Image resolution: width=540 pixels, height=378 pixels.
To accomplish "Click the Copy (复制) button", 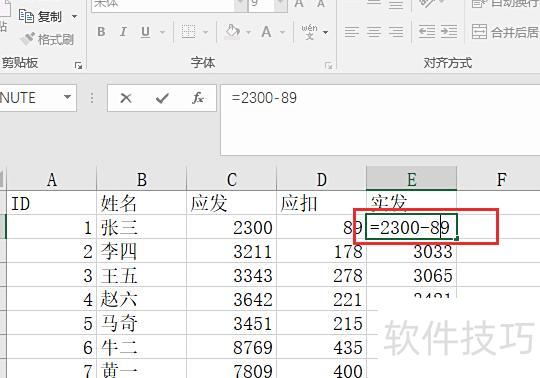I will point(40,17).
